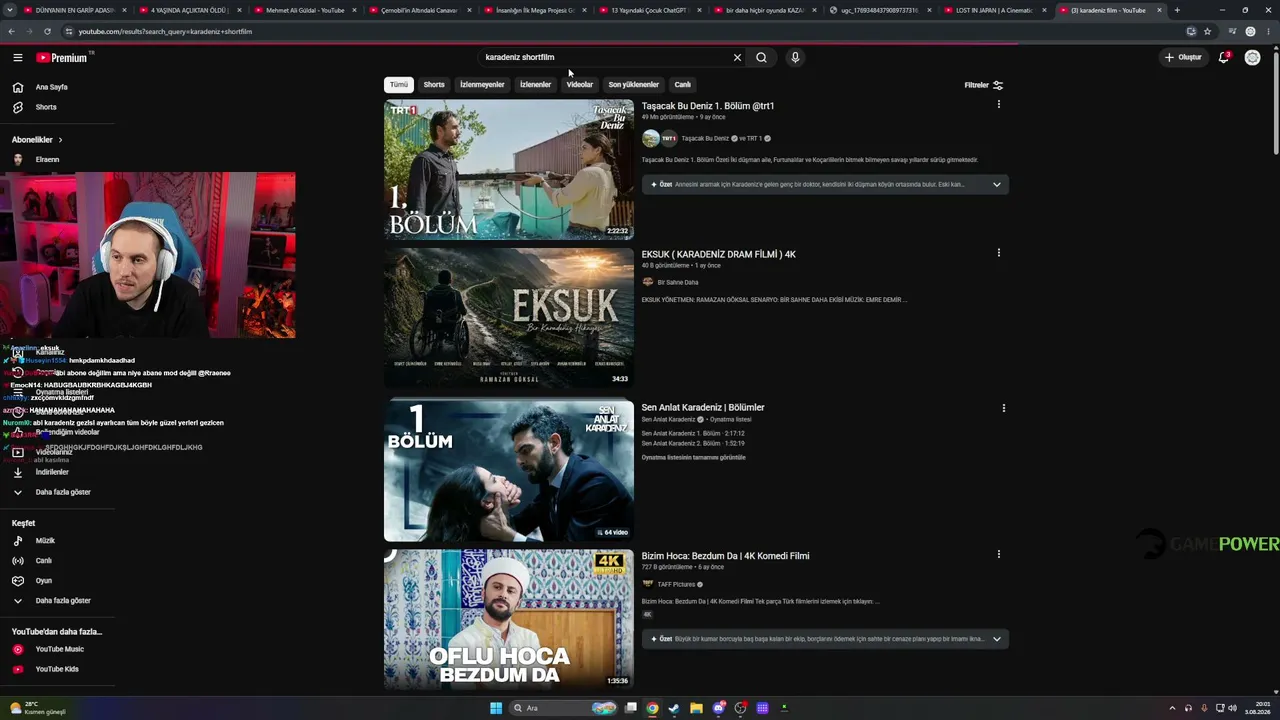
Task: Click inside the YouTube search field
Action: tap(605, 58)
